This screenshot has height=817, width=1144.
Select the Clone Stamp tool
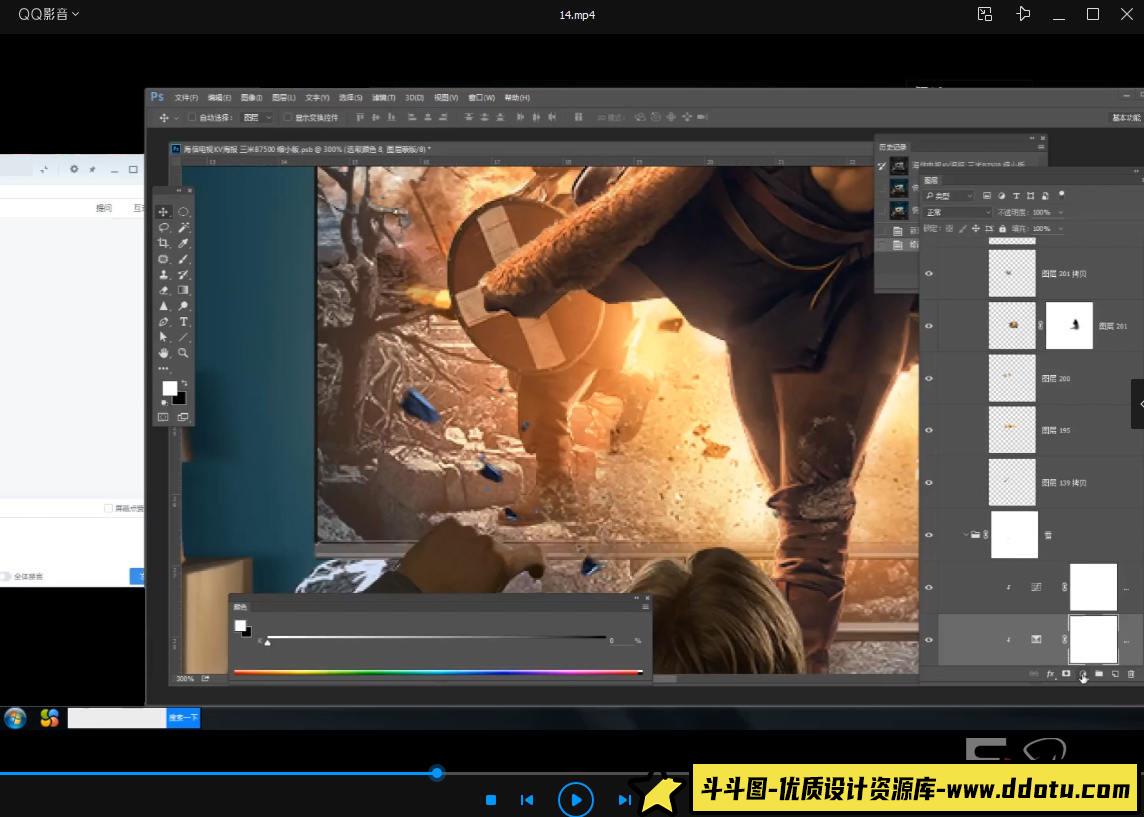tap(163, 274)
